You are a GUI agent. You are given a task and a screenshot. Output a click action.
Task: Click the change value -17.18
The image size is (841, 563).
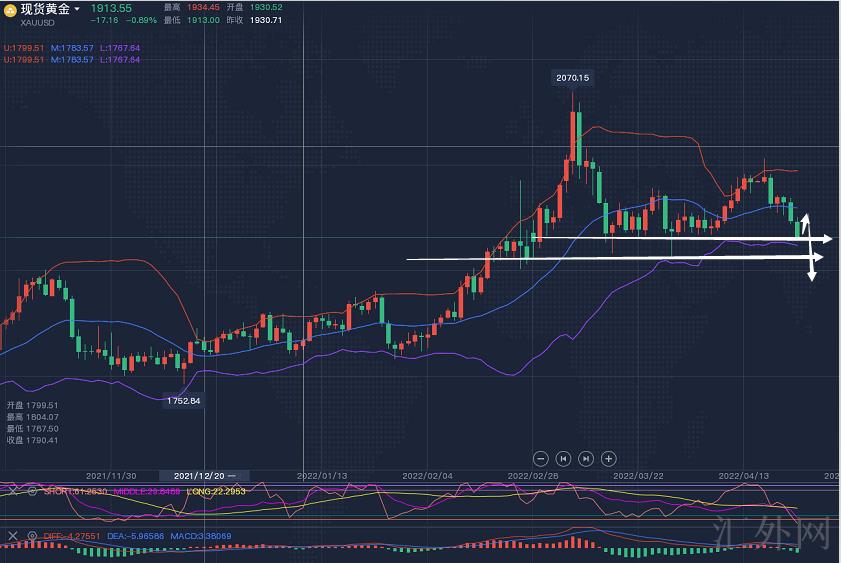[104, 20]
